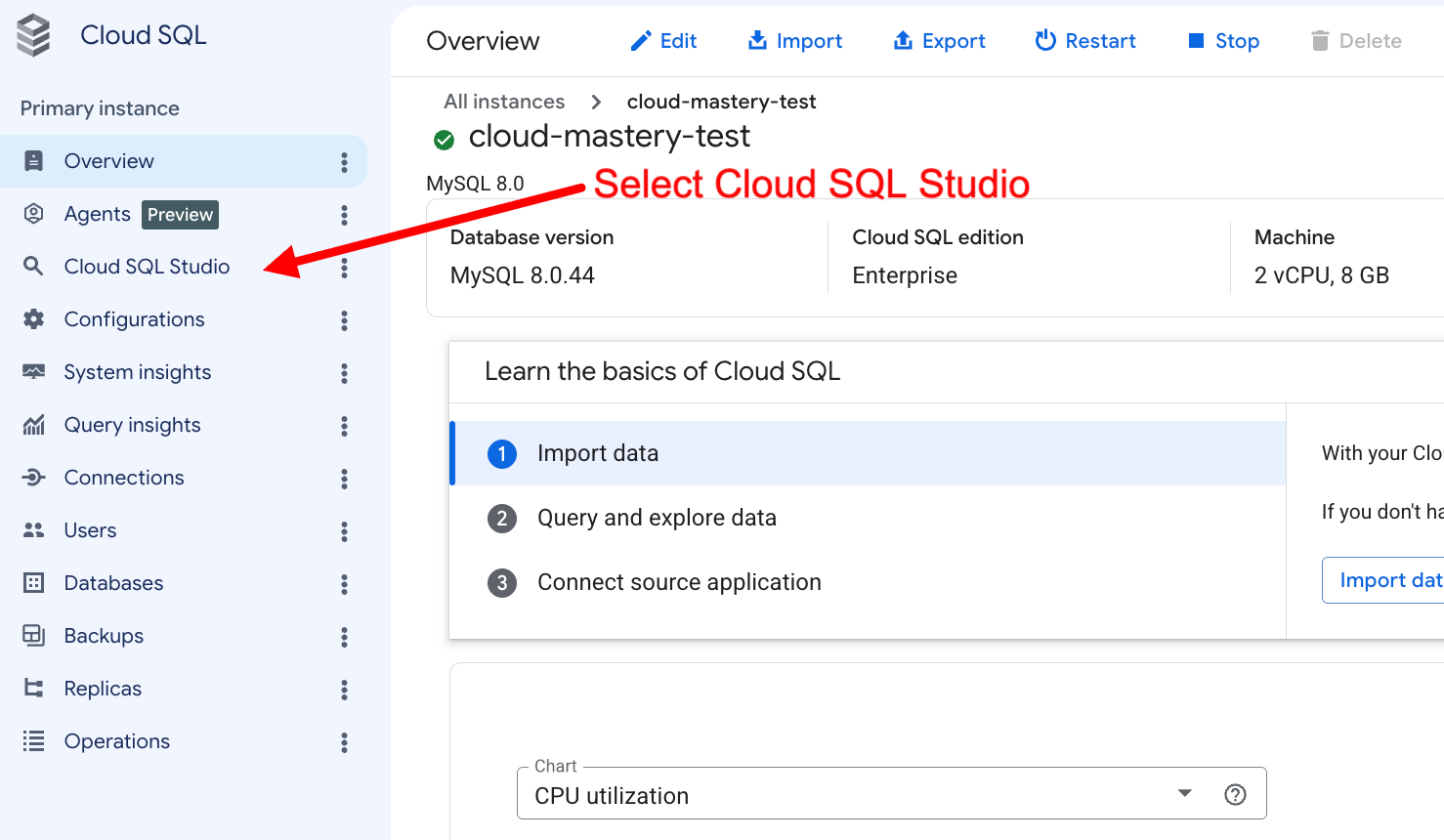Click the Agents sidebar icon

click(x=33, y=214)
